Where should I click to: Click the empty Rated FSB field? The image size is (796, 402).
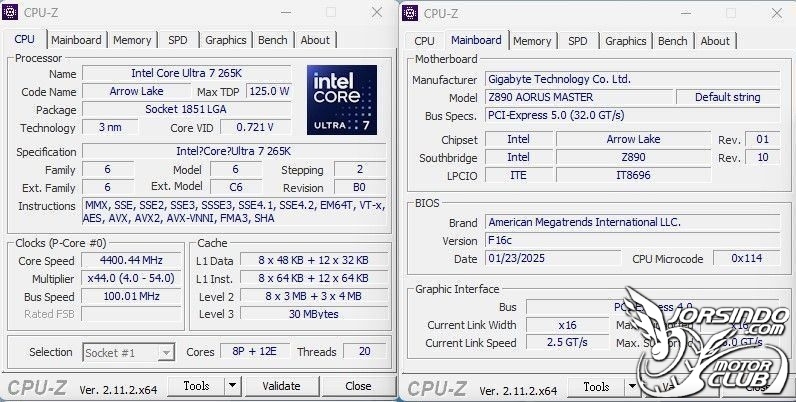[131, 314]
